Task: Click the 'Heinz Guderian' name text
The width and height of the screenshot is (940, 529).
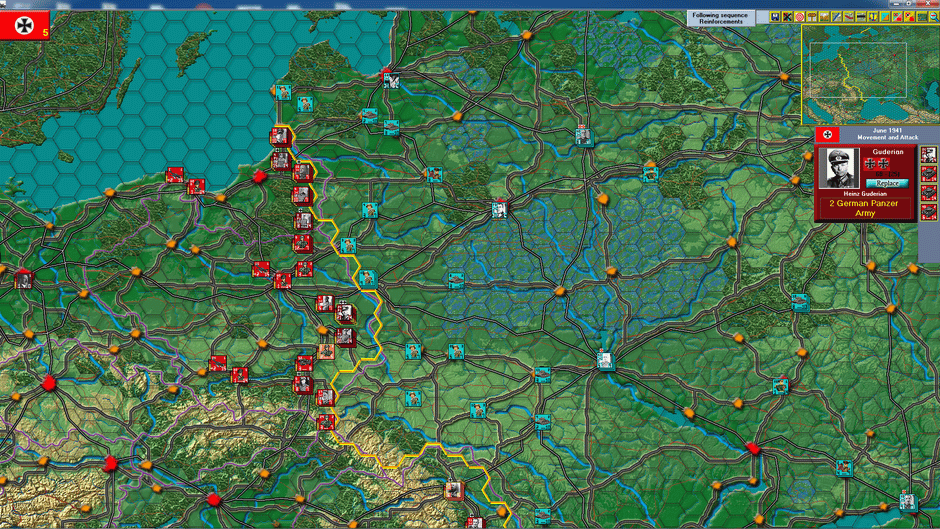Action: (x=864, y=194)
